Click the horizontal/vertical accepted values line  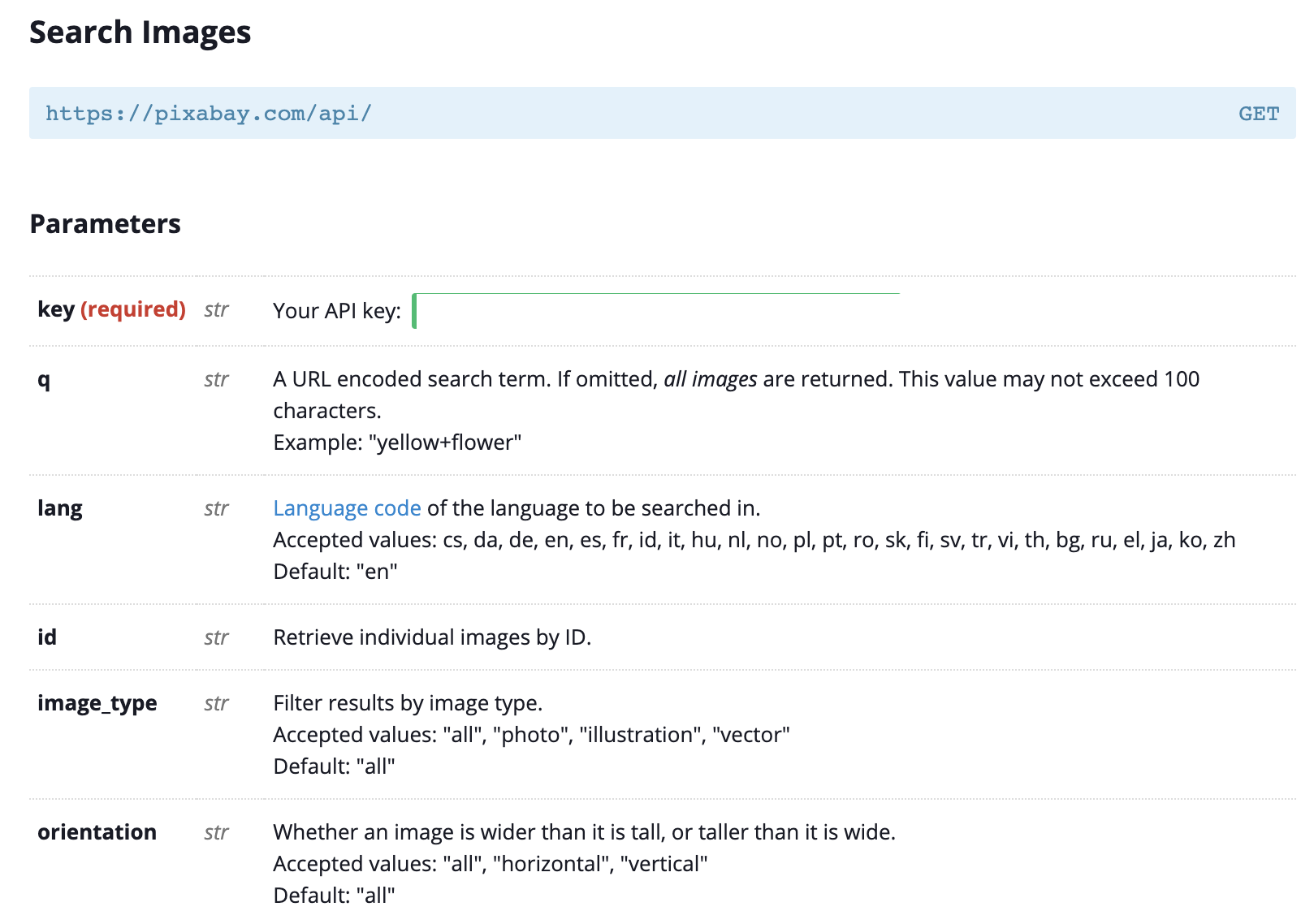click(491, 864)
